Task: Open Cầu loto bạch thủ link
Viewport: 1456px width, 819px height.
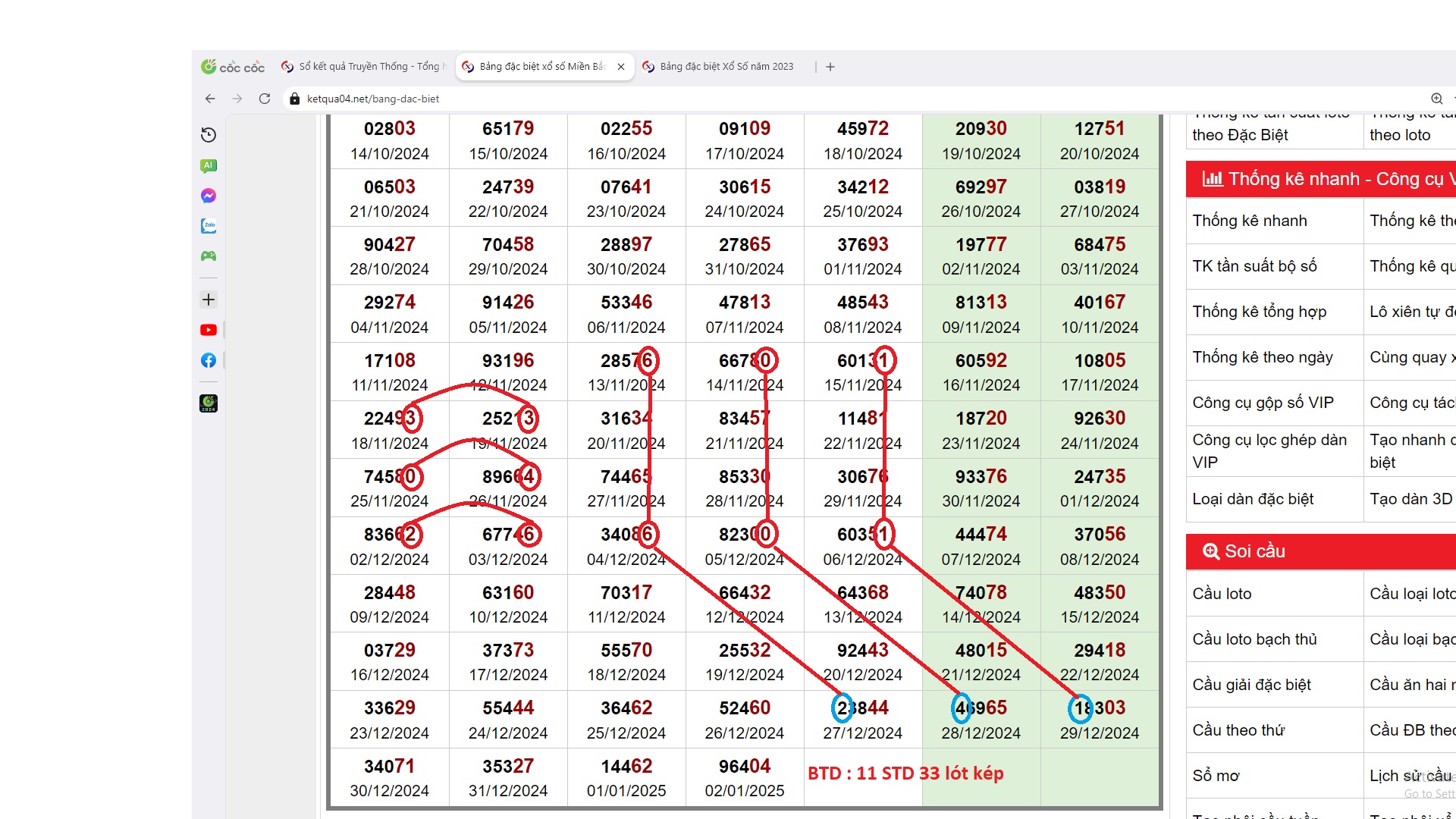Action: pos(1254,639)
